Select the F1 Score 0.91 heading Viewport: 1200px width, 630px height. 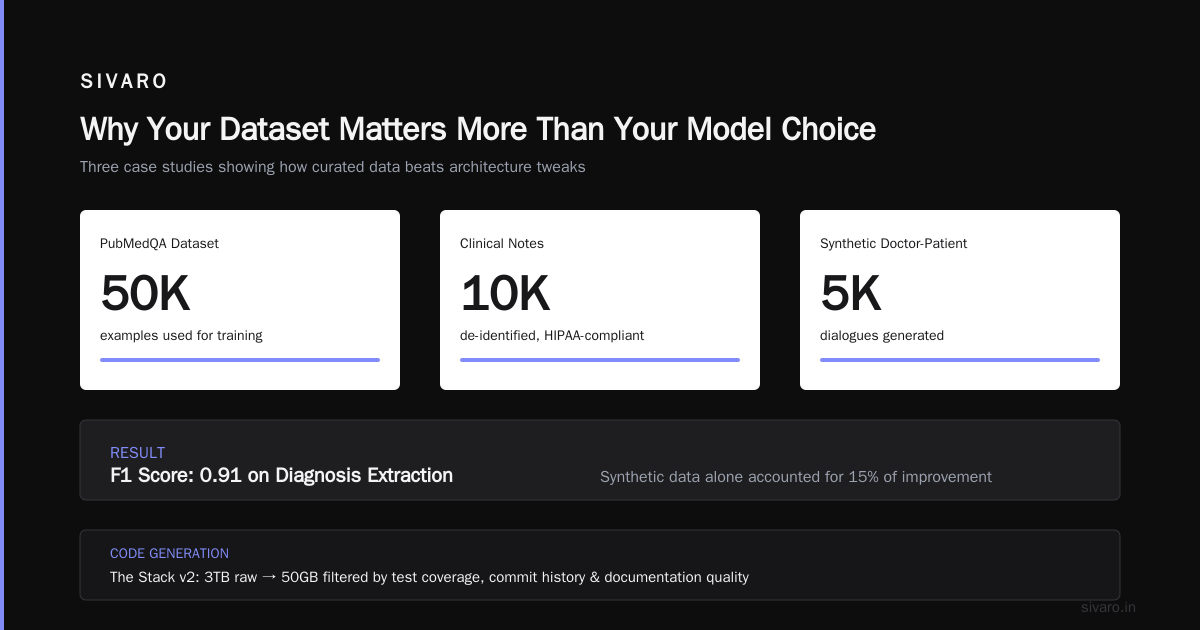pos(281,475)
